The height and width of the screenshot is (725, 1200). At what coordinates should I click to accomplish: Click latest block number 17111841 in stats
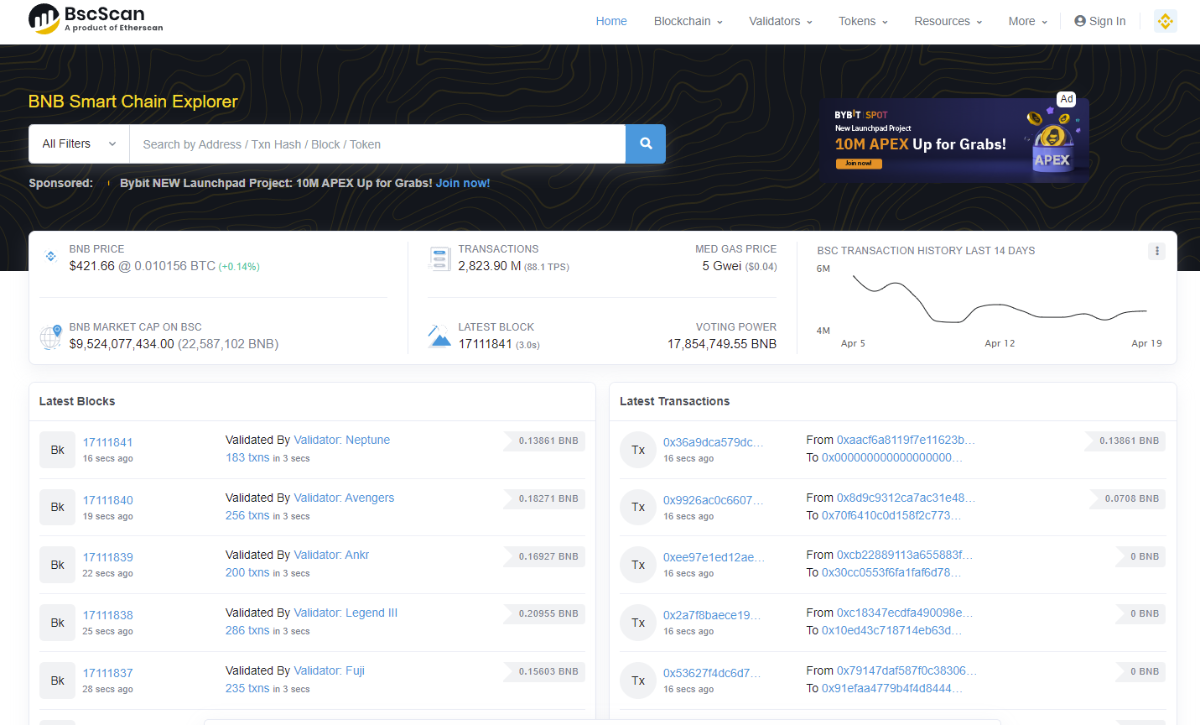(x=485, y=344)
